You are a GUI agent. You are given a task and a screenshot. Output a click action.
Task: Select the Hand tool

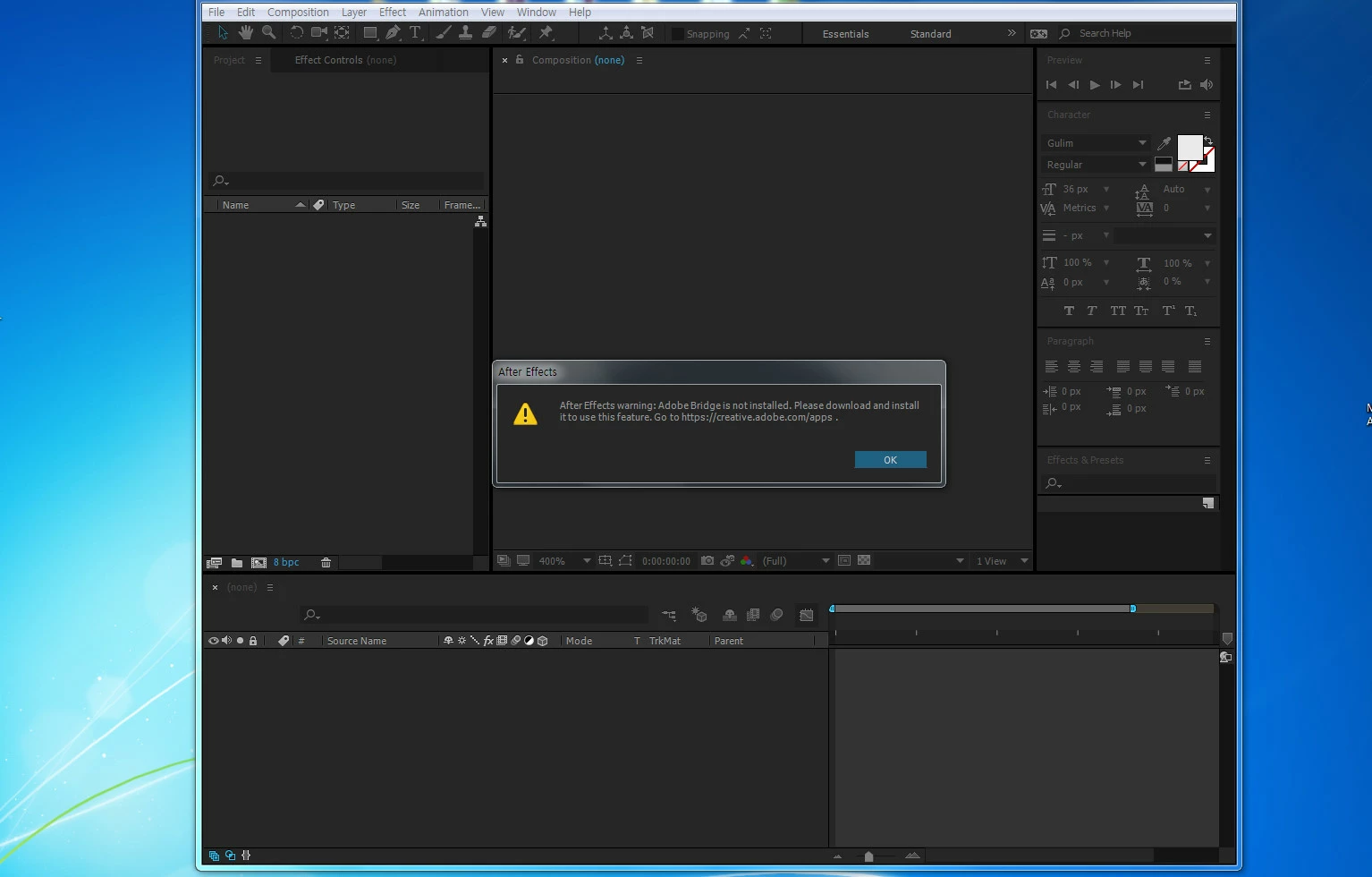tap(245, 33)
